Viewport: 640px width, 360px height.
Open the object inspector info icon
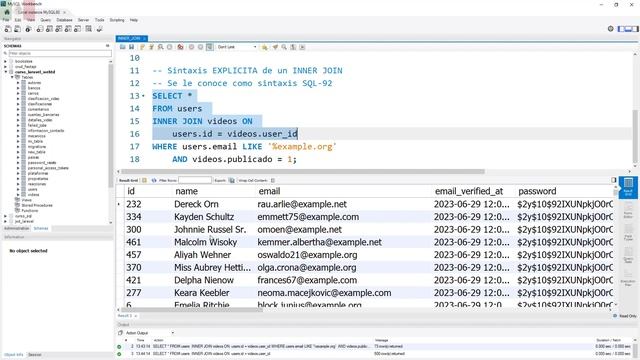(28, 29)
